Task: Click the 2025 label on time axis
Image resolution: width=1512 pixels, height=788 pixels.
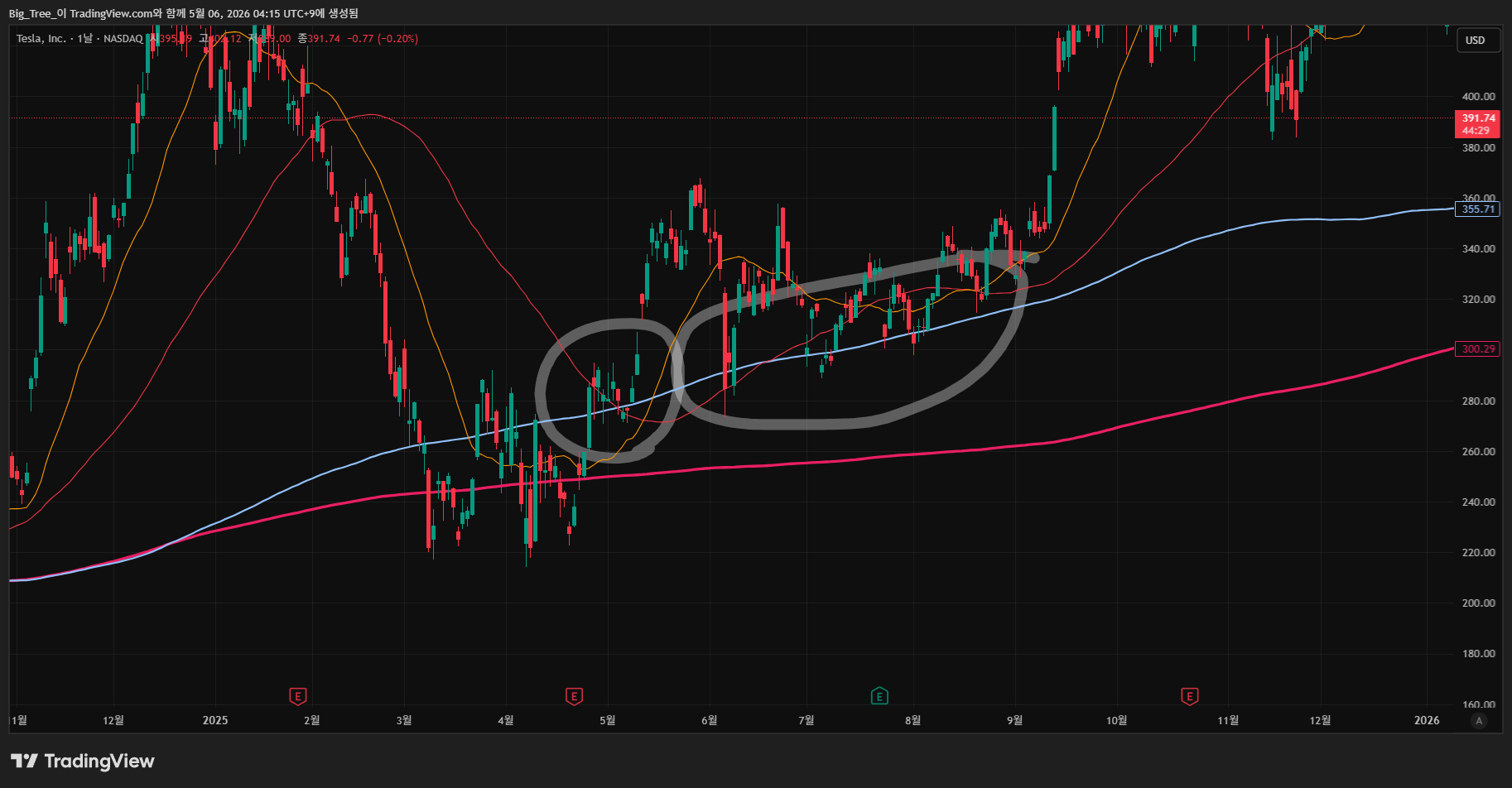Action: click(215, 720)
